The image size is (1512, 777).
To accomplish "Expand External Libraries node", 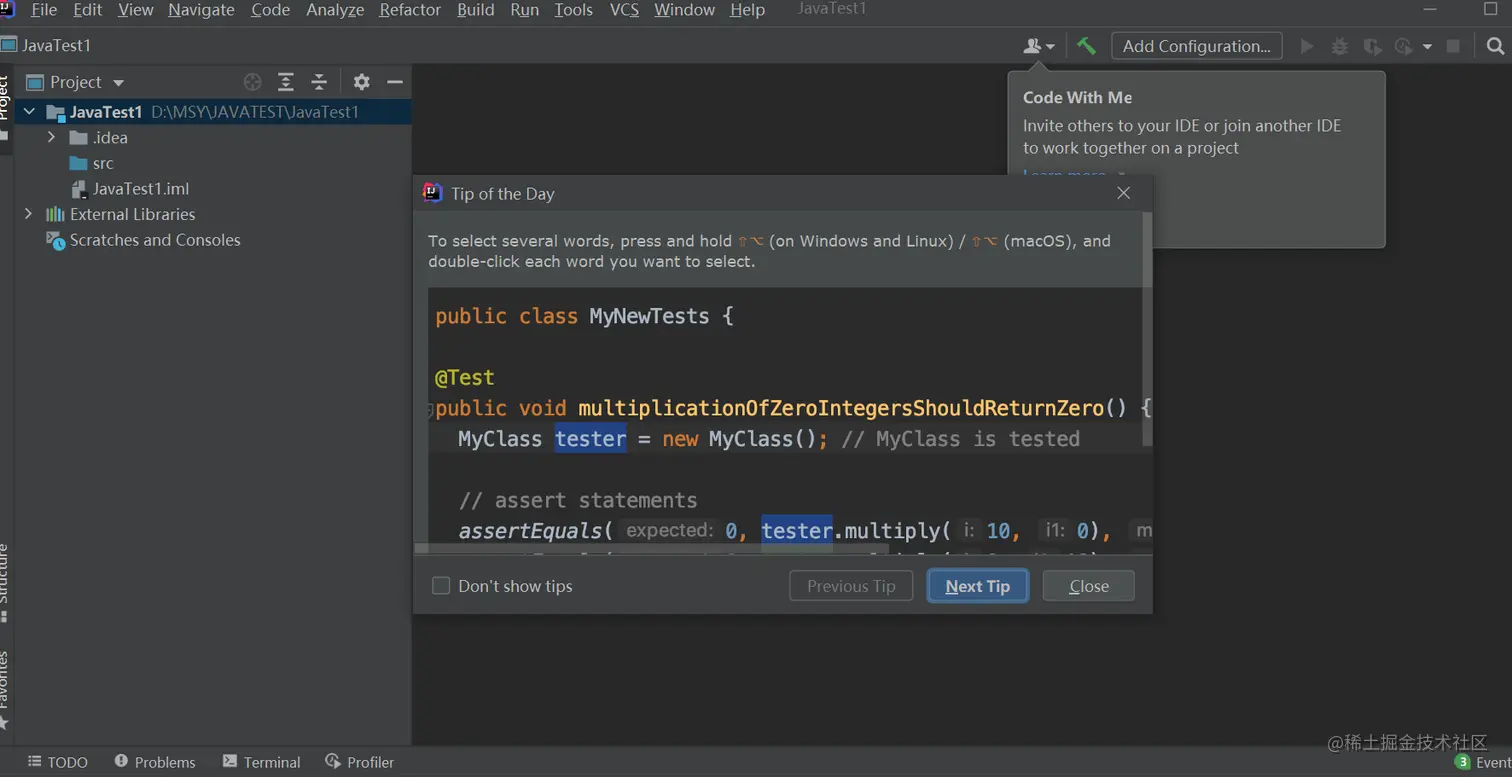I will (x=28, y=214).
